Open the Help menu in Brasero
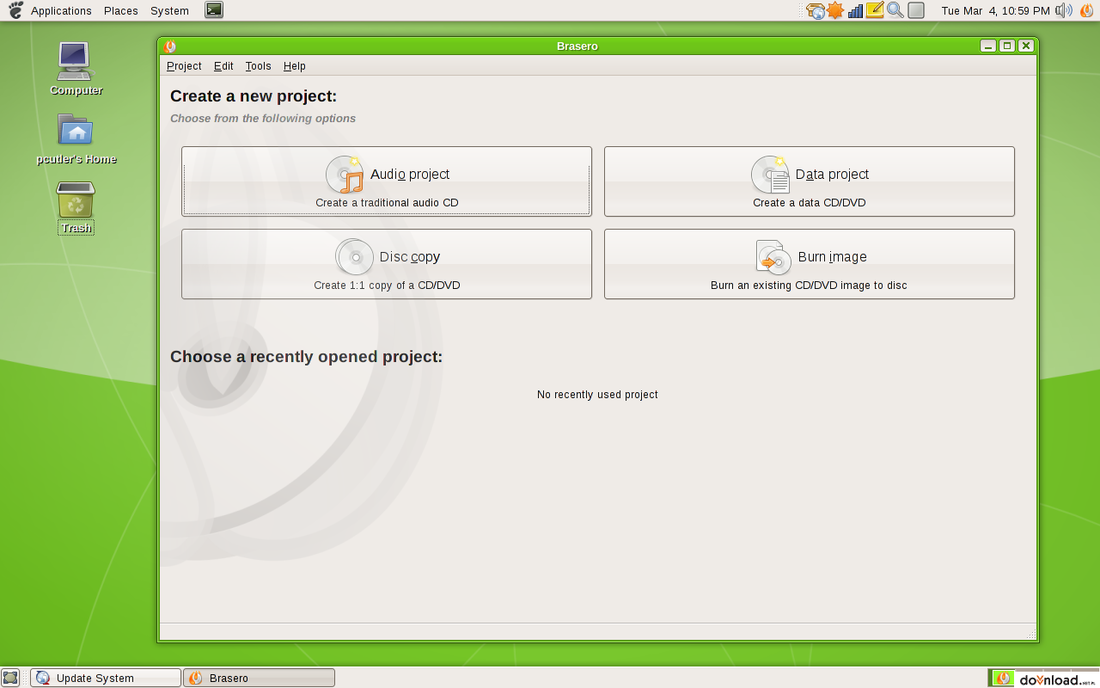 [294, 66]
